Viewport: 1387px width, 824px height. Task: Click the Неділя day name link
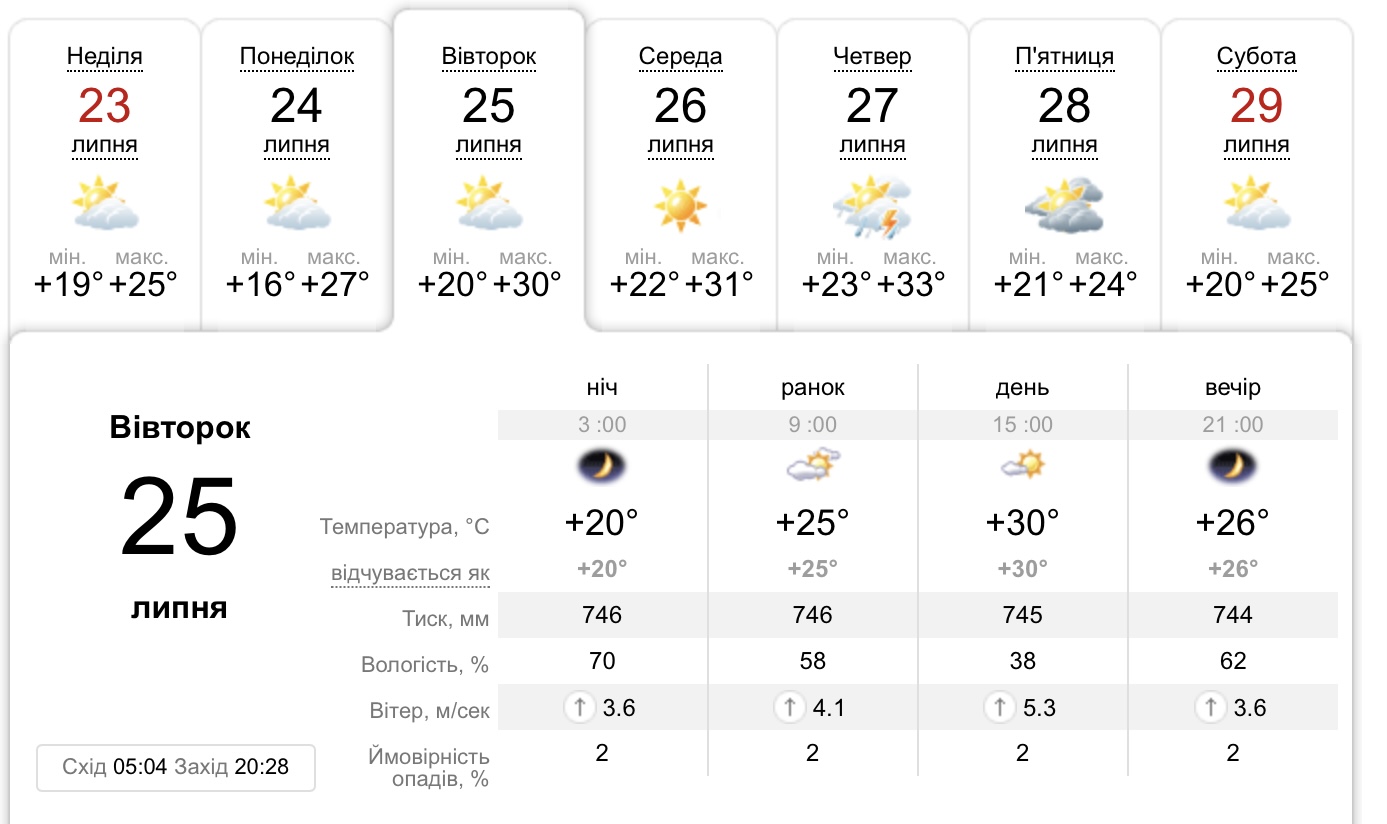[x=105, y=56]
